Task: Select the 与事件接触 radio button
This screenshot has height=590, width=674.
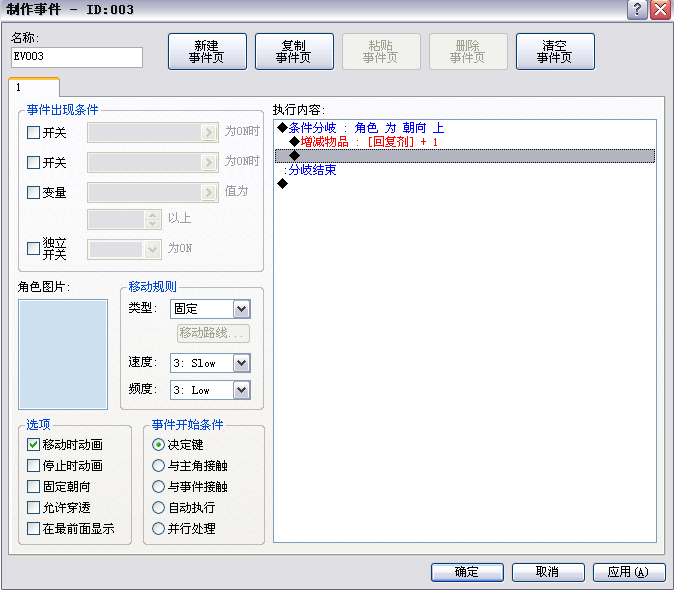Action: click(158, 486)
